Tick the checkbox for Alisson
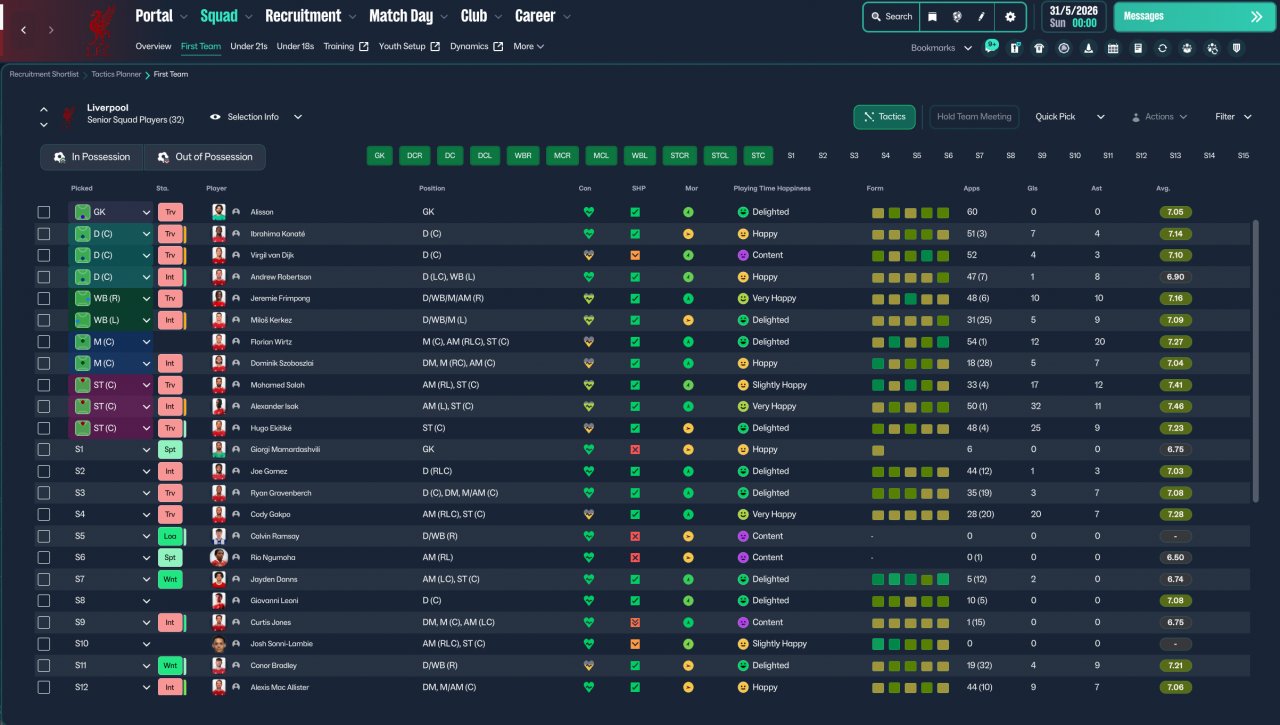This screenshot has width=1280, height=725. [43, 212]
